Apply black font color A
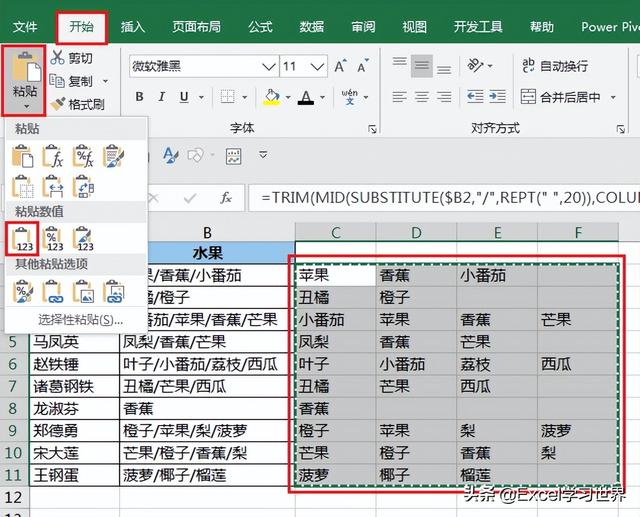640x517 pixels. [306, 97]
